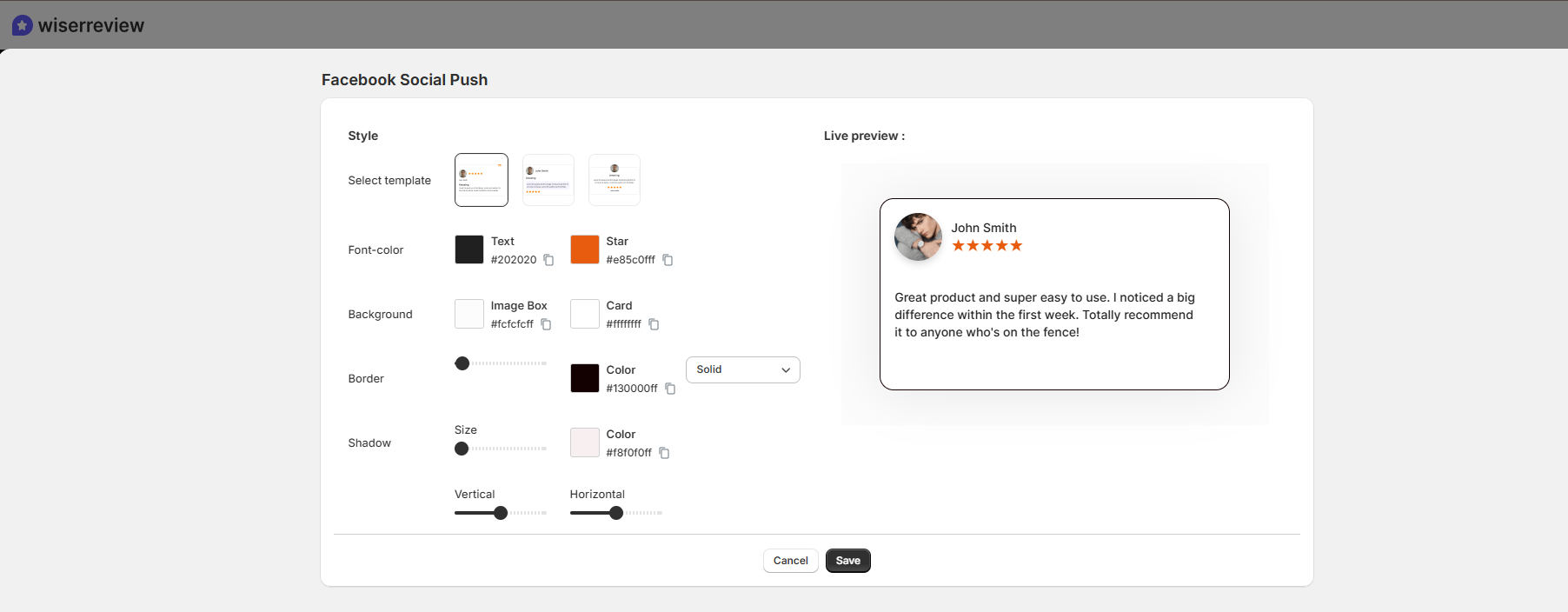Select the second review template thumbnail
Screen dimensions: 1568x612
tap(548, 180)
